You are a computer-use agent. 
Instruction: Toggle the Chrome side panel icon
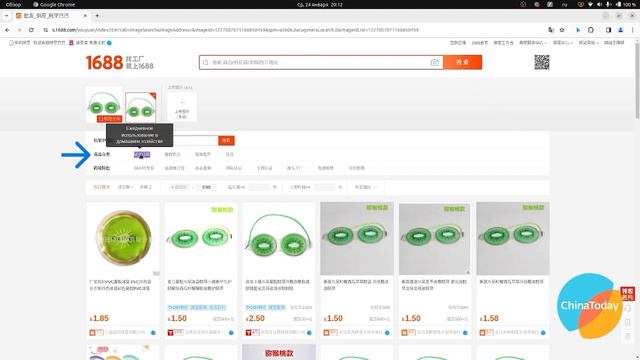(608, 30)
